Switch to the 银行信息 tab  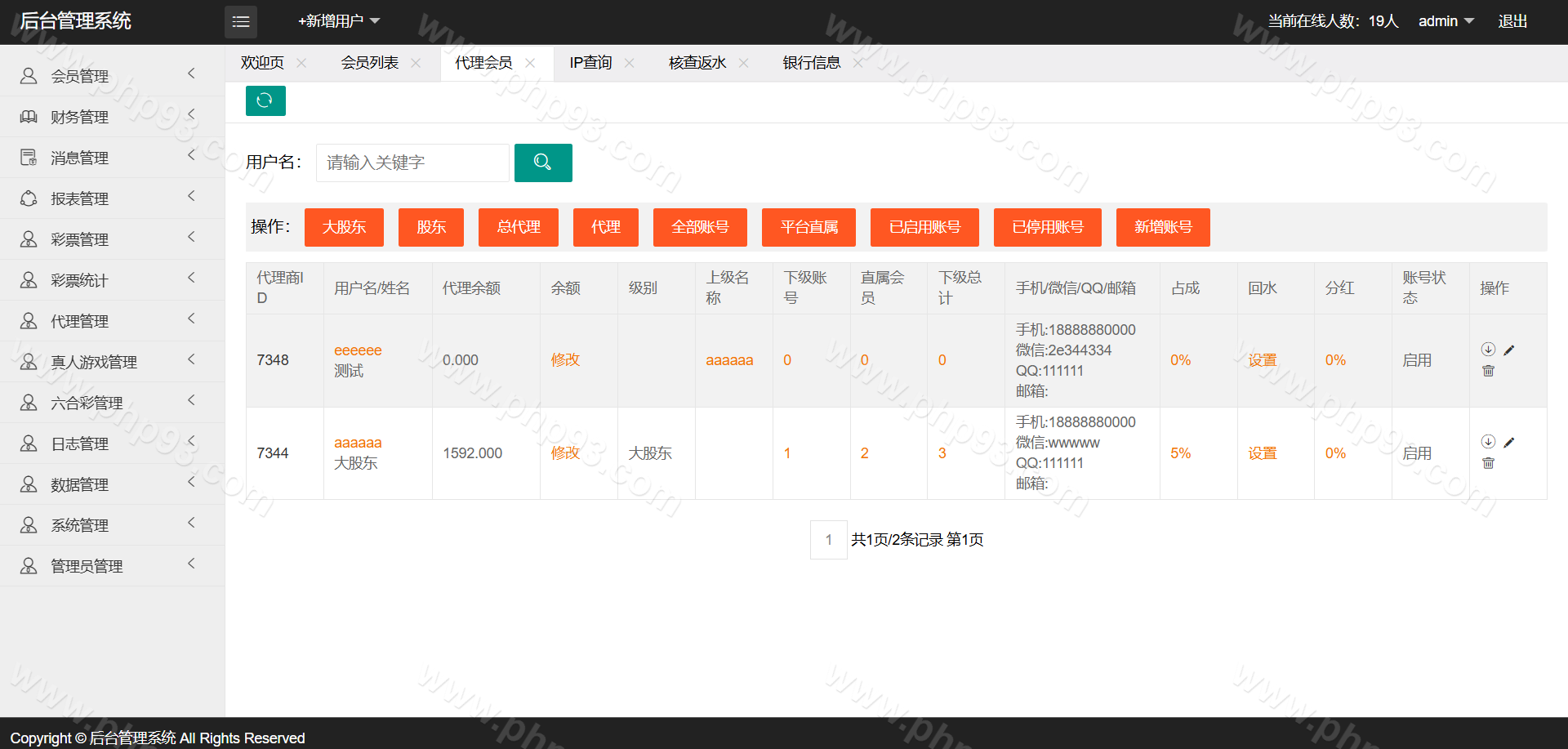(811, 63)
